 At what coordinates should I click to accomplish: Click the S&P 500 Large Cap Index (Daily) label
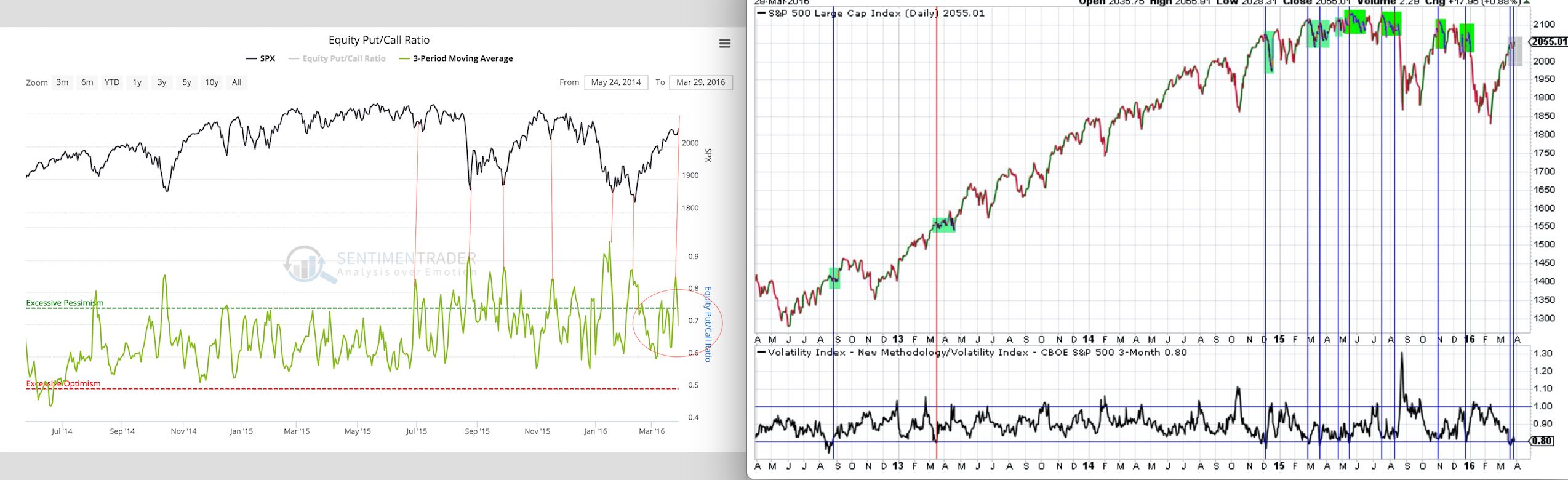click(x=854, y=13)
